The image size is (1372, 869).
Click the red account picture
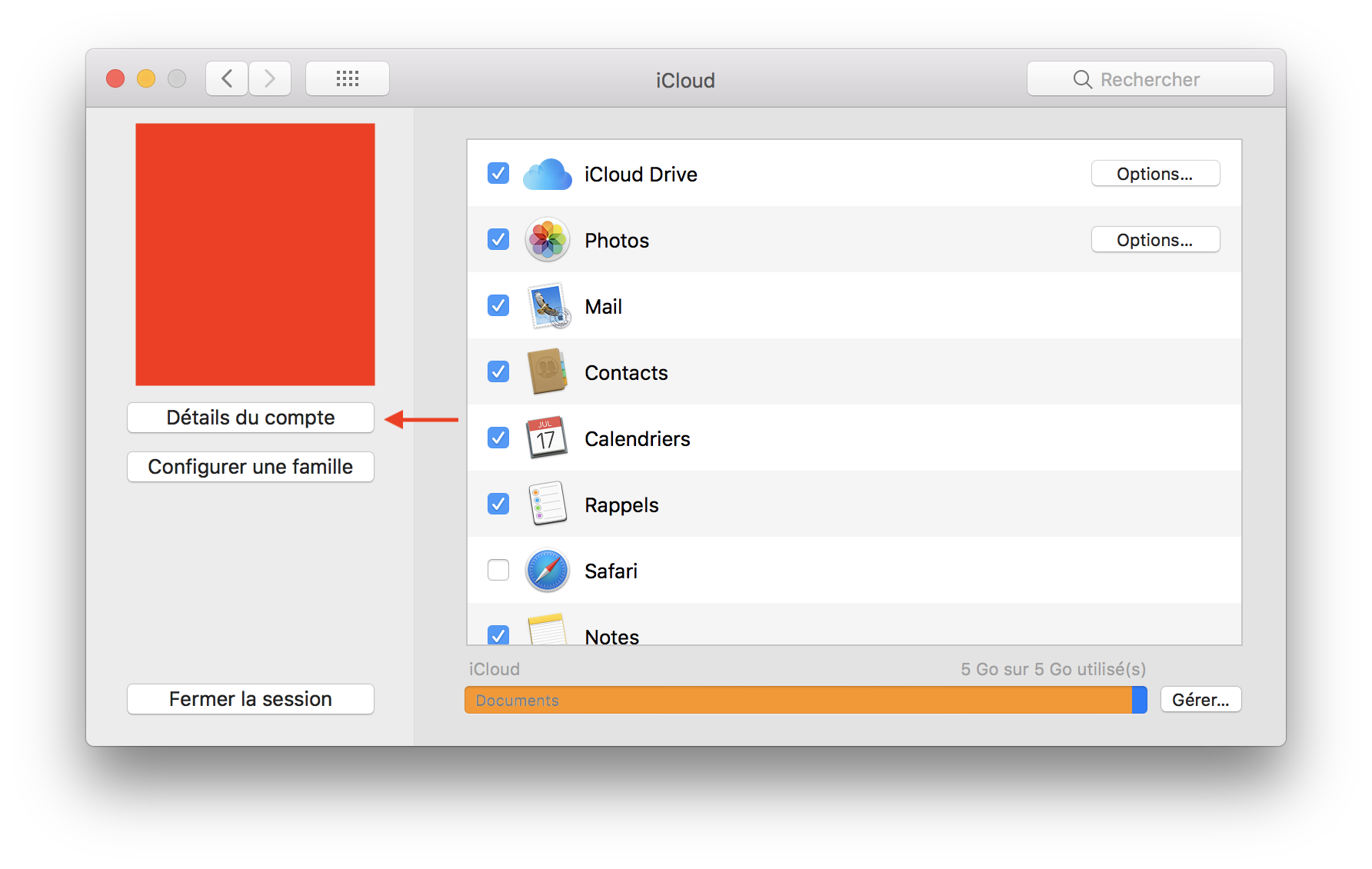click(x=255, y=255)
